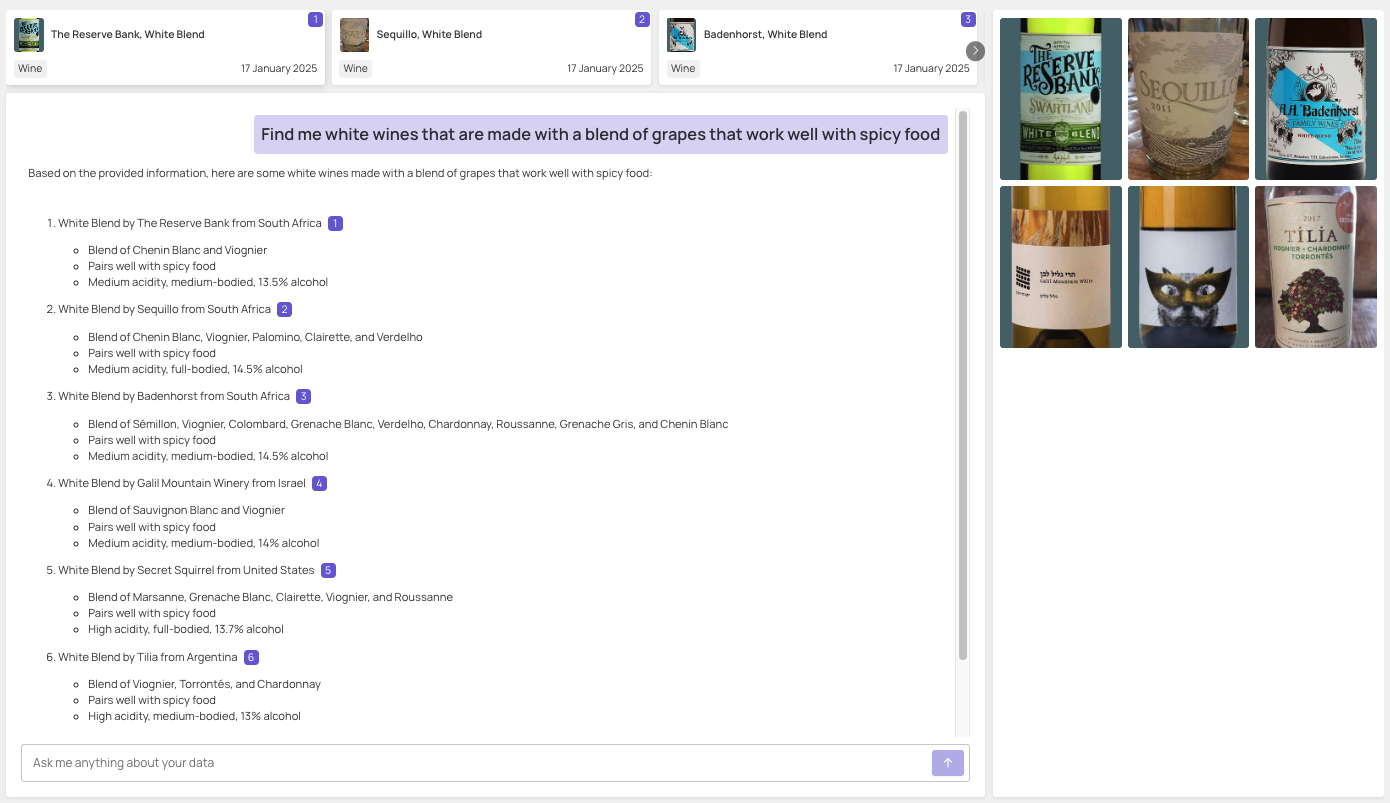1390x803 pixels.
Task: Click citation badge 2 beside Sequillo
Action: [284, 310]
